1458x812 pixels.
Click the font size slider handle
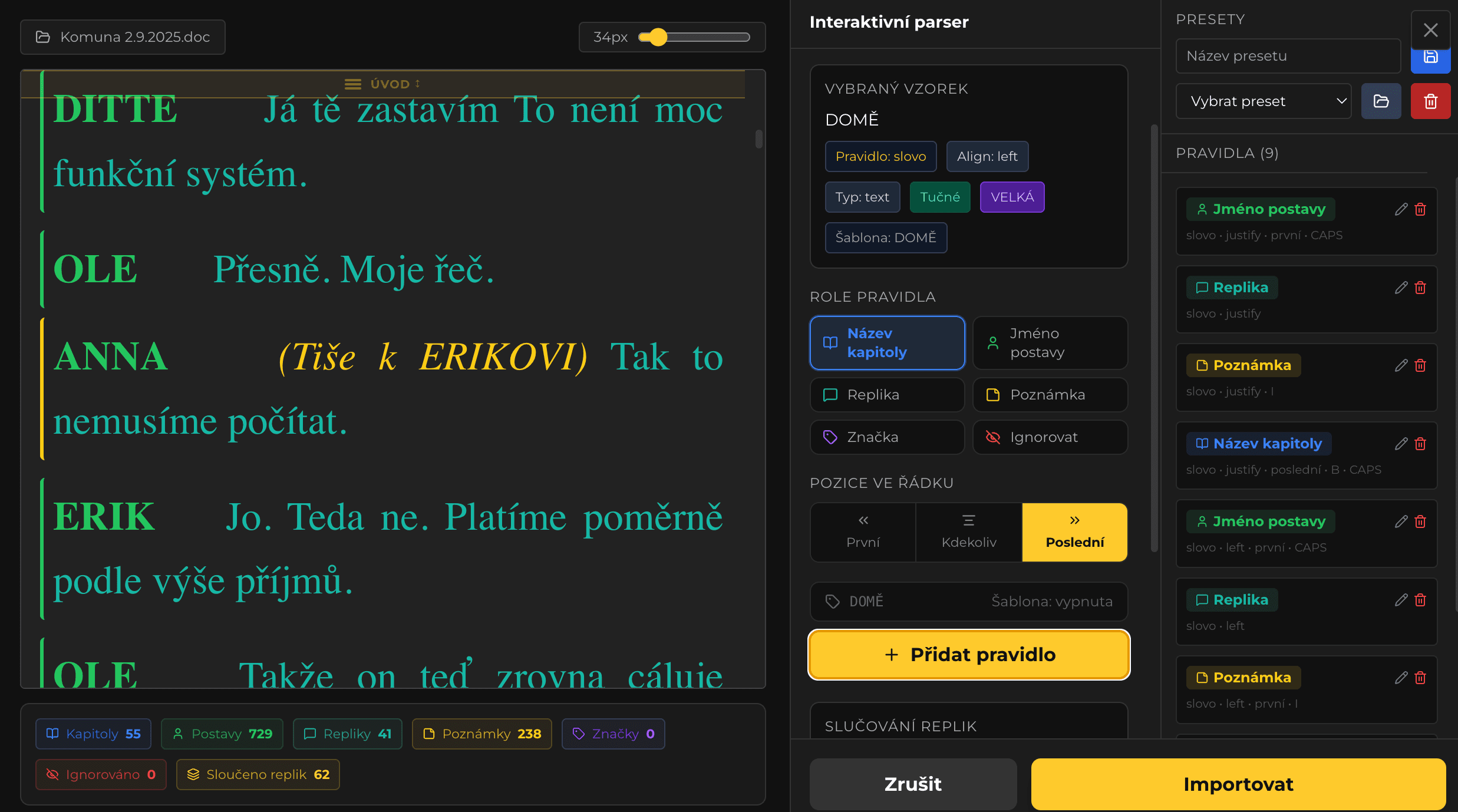click(x=658, y=37)
